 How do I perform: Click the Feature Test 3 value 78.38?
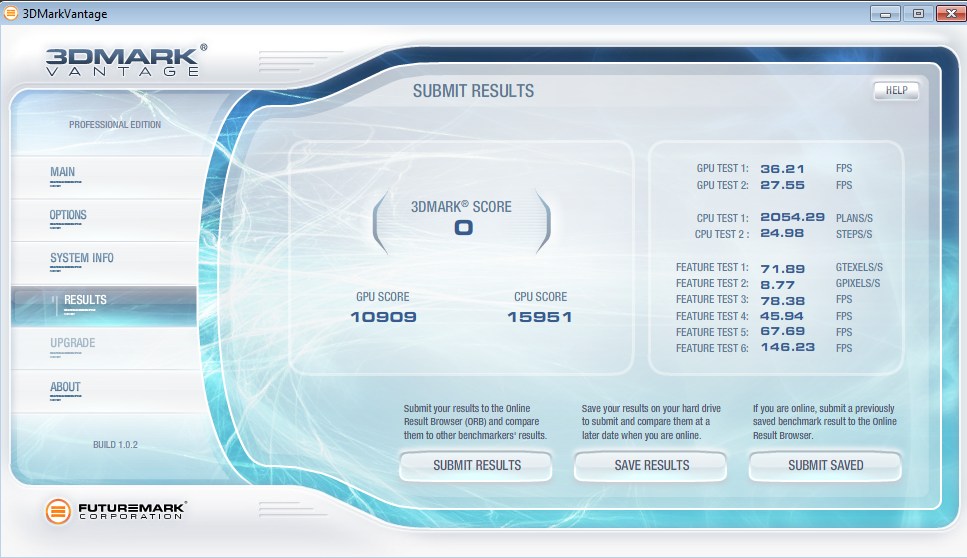pyautogui.click(x=782, y=301)
